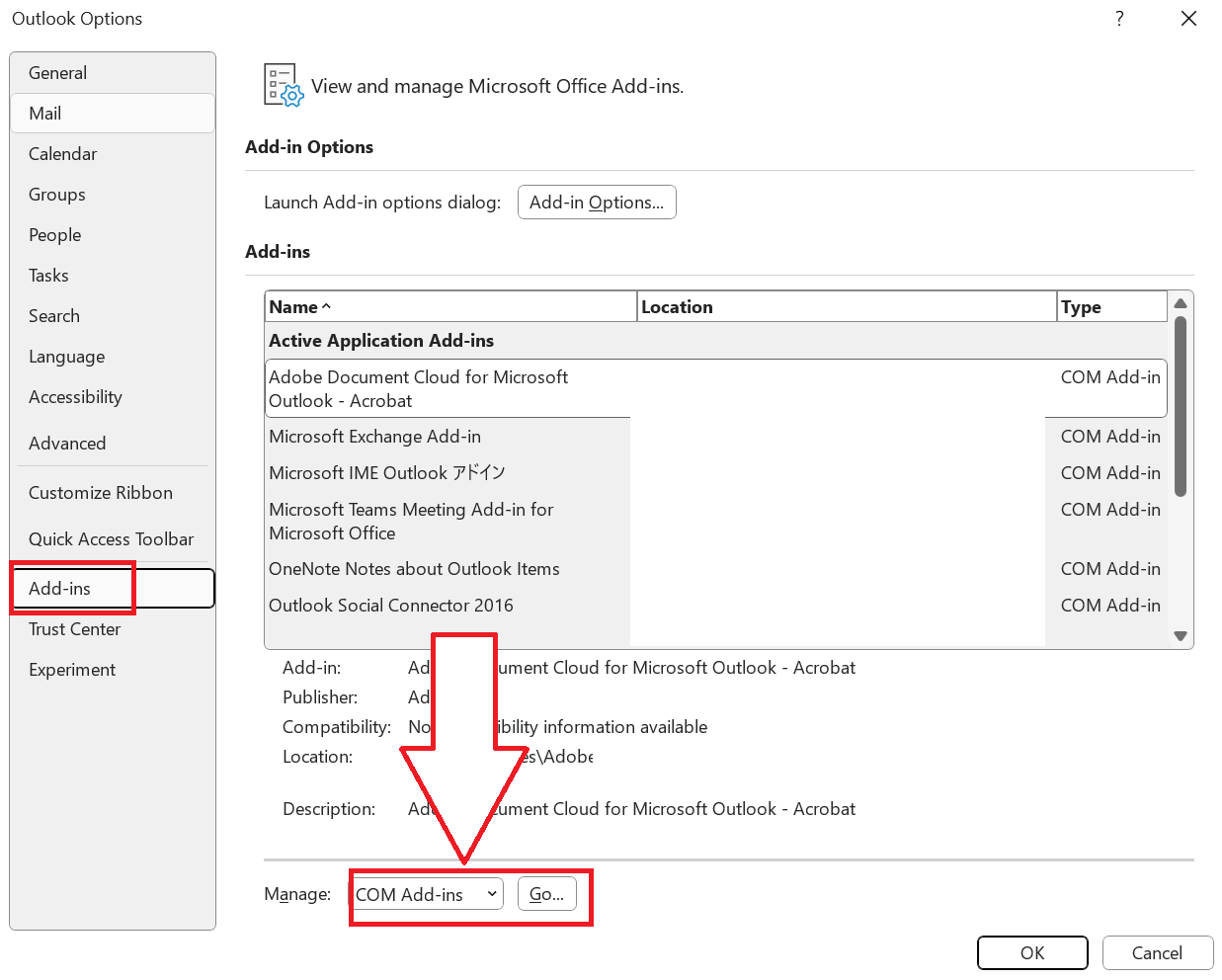Select Adobe Document Cloud for Microsoft Outlook add-in
This screenshot has height=980, width=1222.
point(716,388)
